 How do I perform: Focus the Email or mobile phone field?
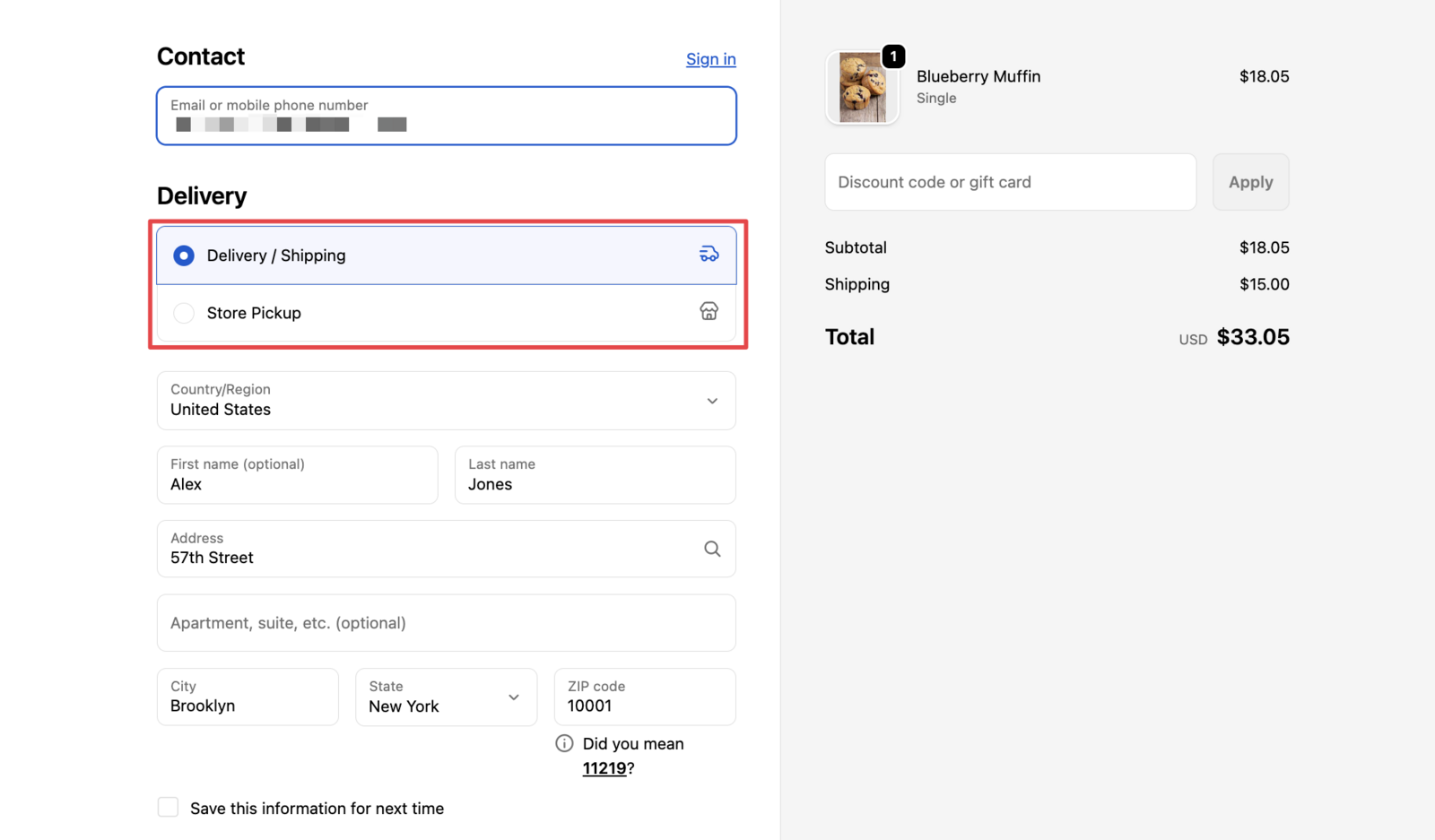pos(447,116)
